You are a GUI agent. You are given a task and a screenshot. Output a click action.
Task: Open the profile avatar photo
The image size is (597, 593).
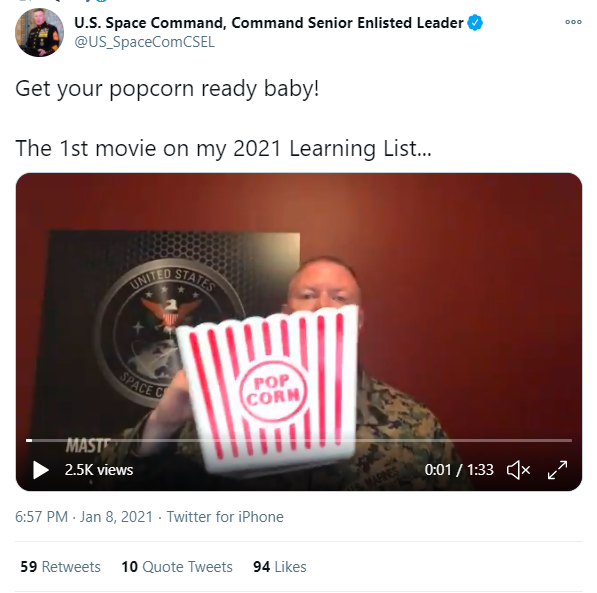tap(39, 32)
